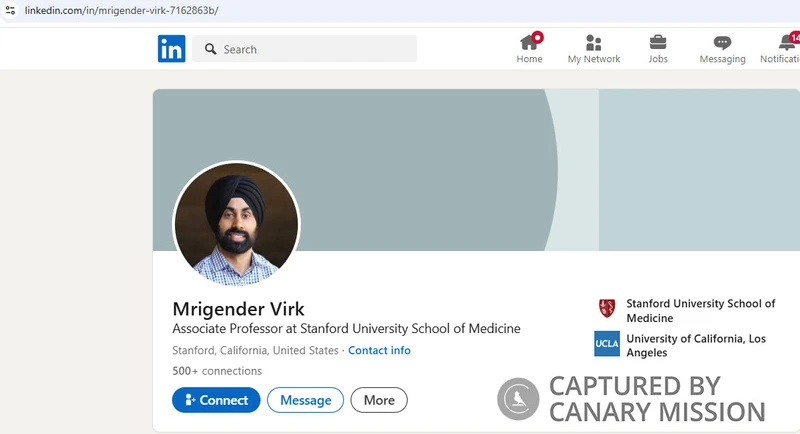The image size is (800, 434).
Task: Open Stanford University School of Medicine link
Action: pyautogui.click(x=701, y=311)
